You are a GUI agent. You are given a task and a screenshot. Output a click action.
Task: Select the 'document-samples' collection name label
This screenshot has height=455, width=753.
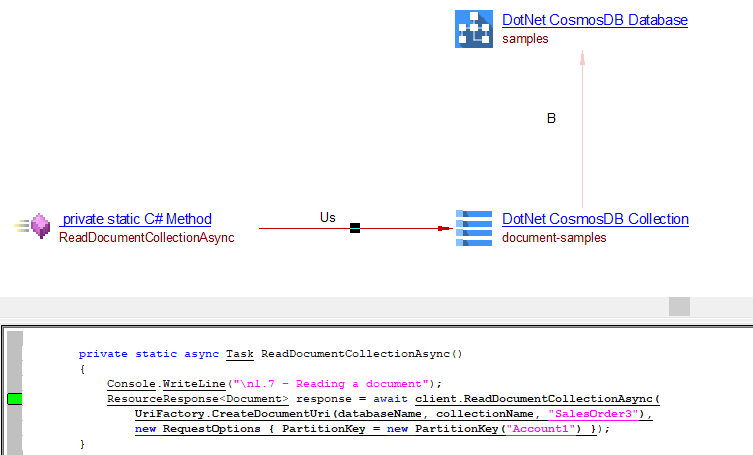click(554, 238)
